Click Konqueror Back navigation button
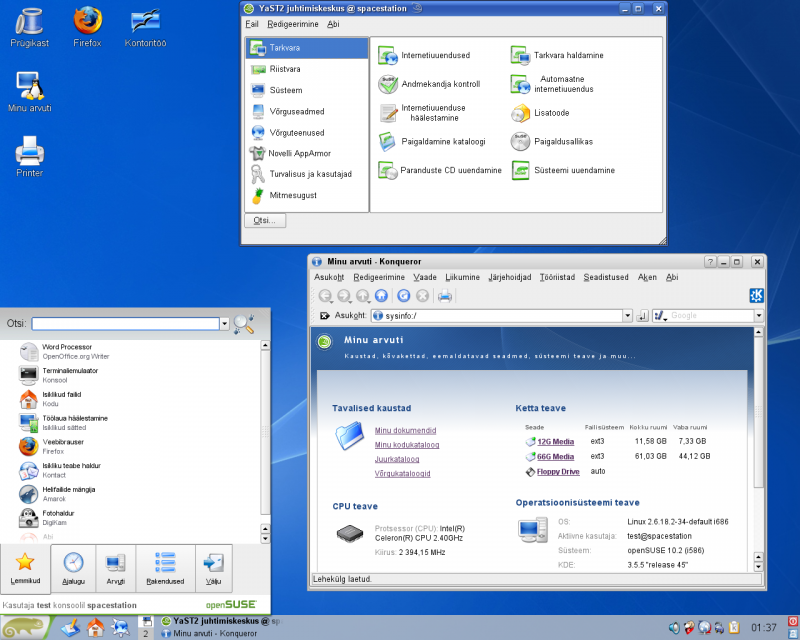This screenshot has width=800, height=640. click(x=325, y=296)
